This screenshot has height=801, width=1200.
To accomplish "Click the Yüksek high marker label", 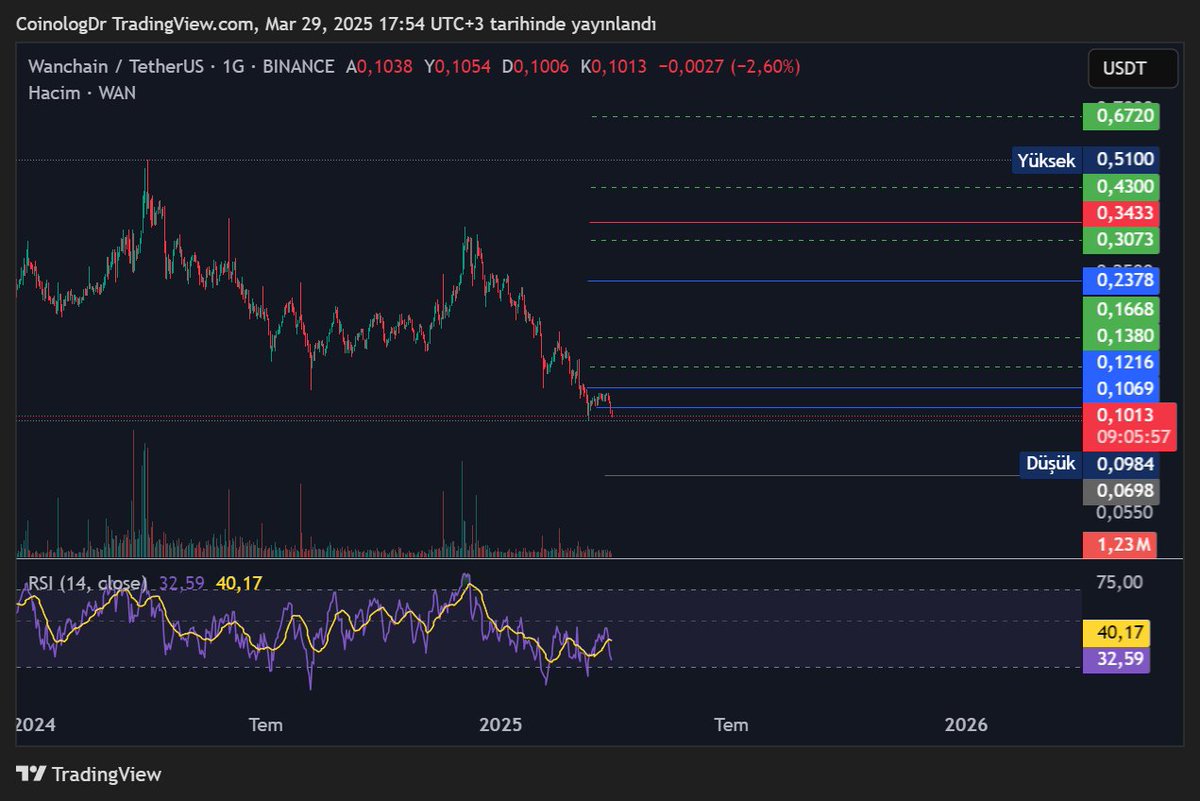I will (x=1046, y=160).
